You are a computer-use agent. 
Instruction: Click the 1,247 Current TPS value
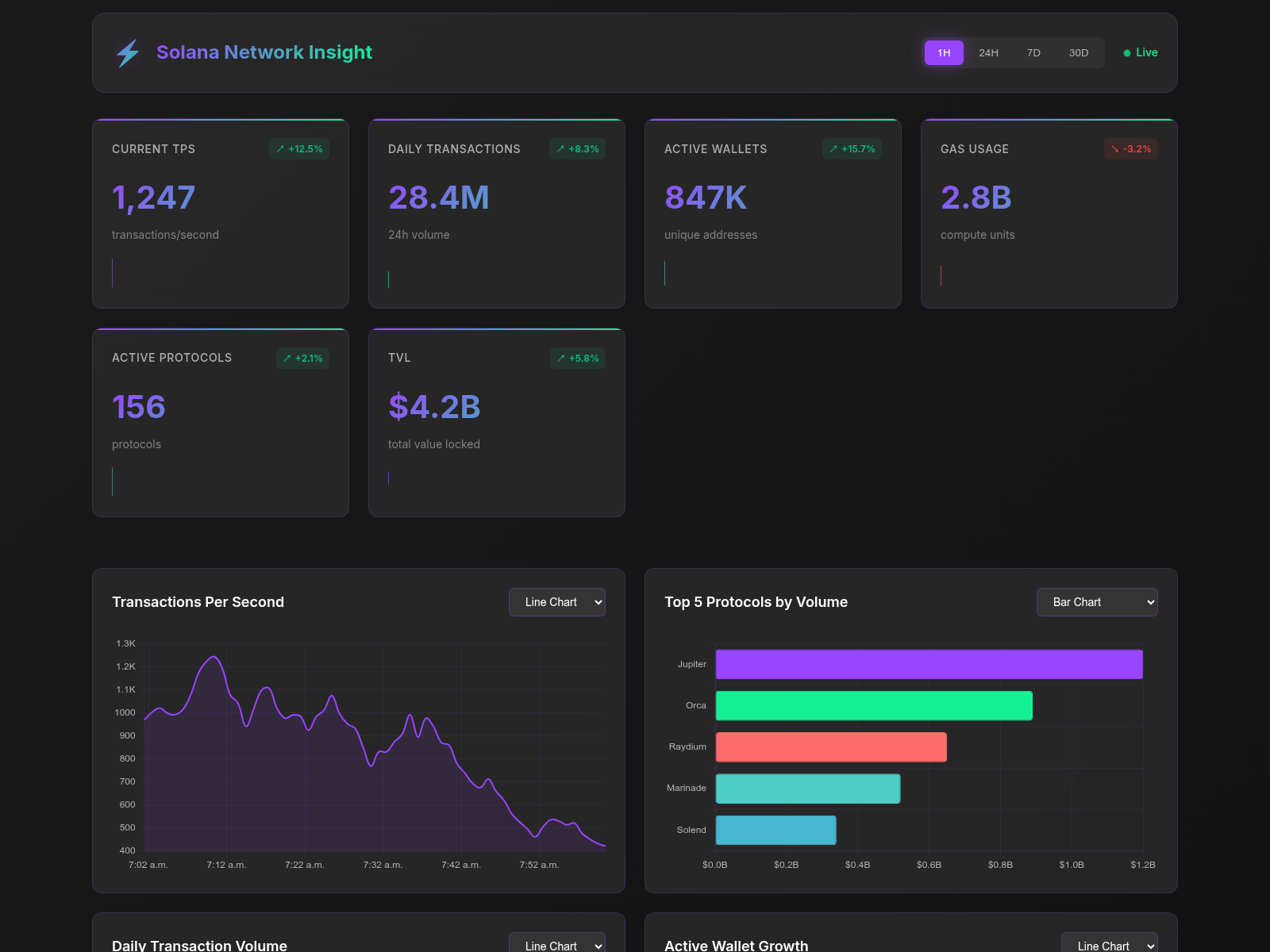tap(154, 198)
